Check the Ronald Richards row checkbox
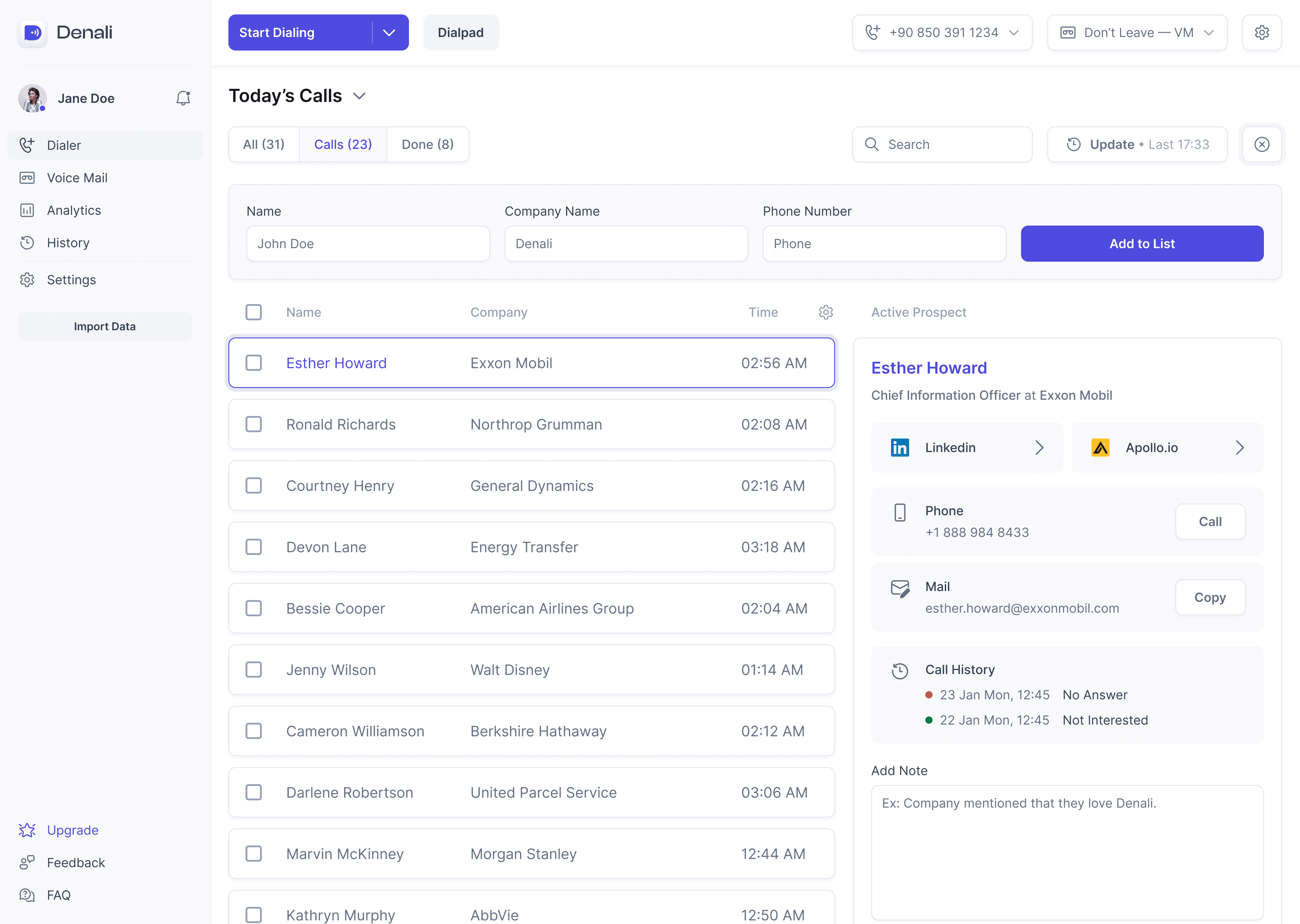Screen dimensions: 1300x924 [253, 424]
